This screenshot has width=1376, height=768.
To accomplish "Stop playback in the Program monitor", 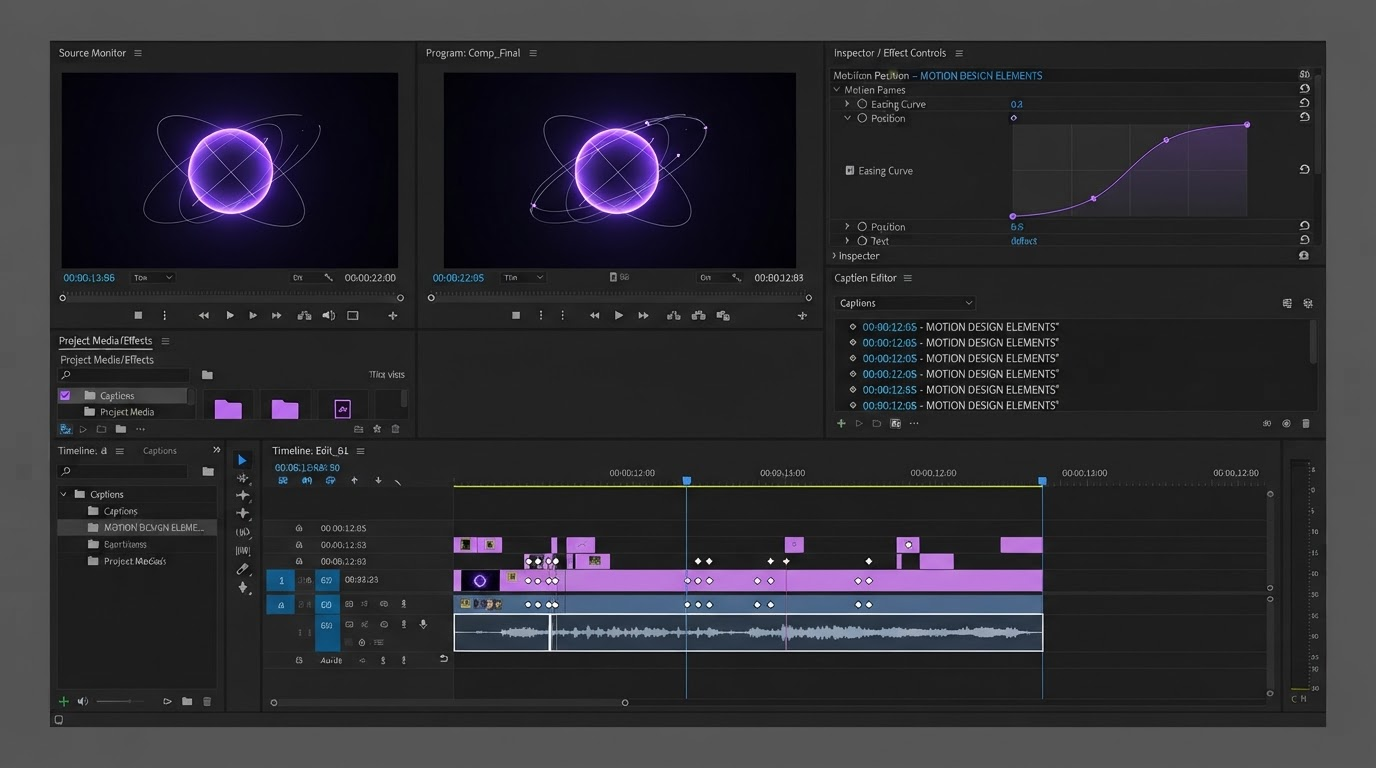I will [x=516, y=315].
